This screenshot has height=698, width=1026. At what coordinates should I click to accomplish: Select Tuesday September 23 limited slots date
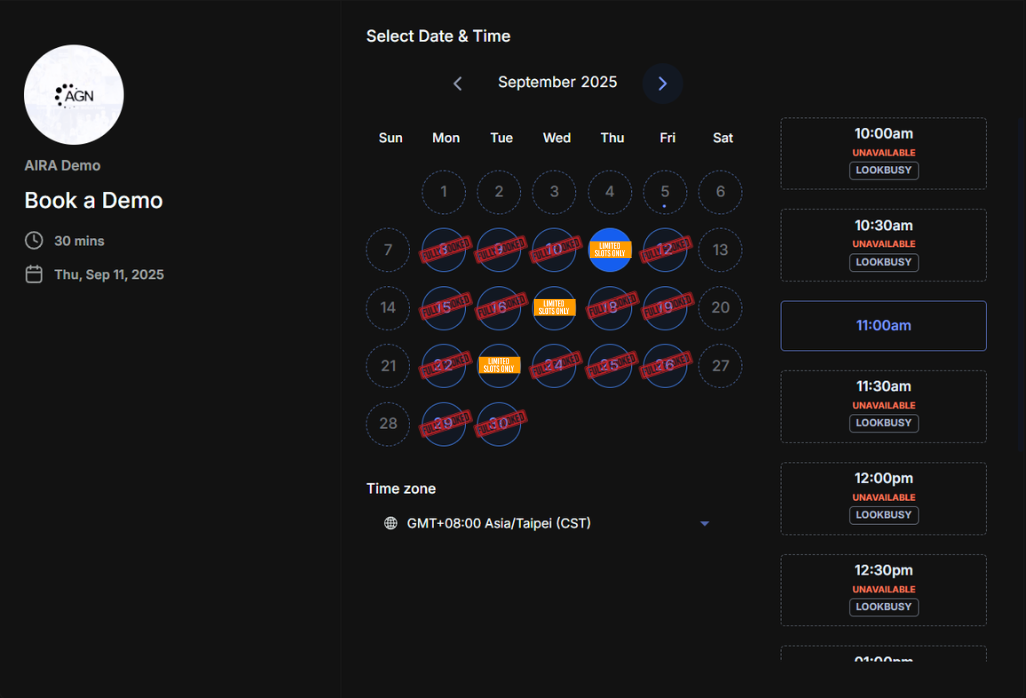(x=499, y=365)
